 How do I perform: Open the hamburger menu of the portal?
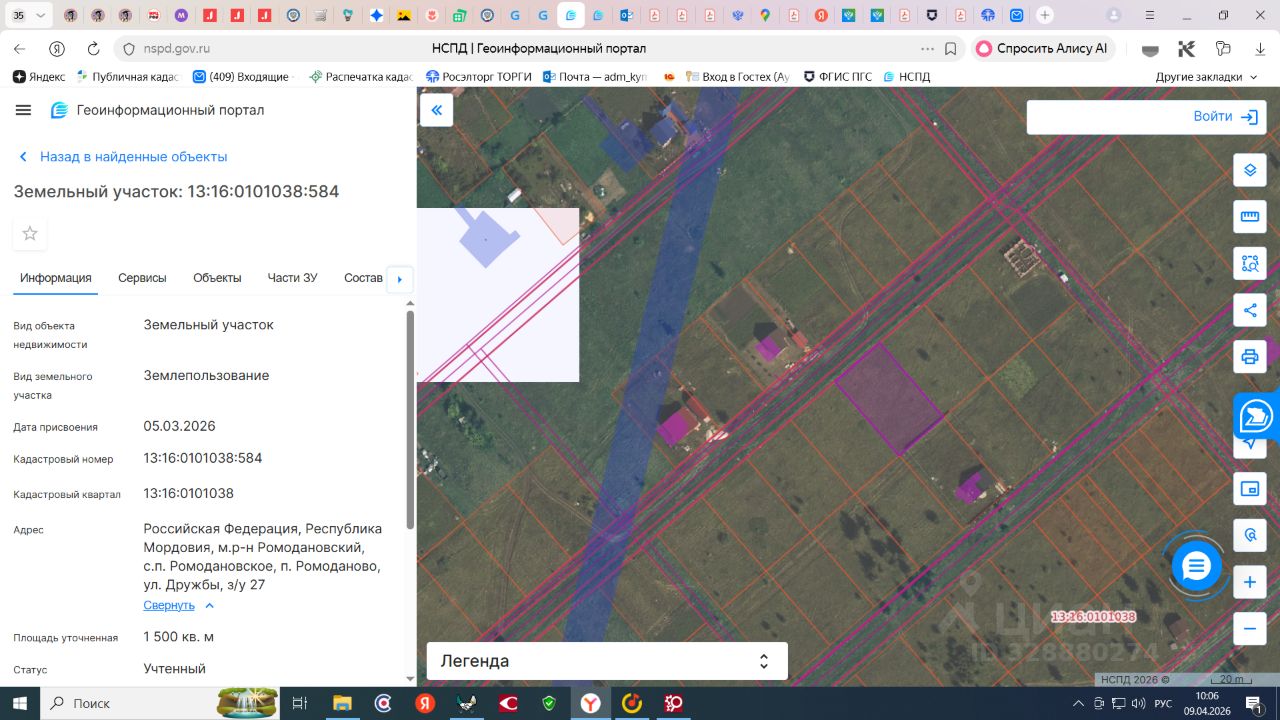[x=24, y=110]
